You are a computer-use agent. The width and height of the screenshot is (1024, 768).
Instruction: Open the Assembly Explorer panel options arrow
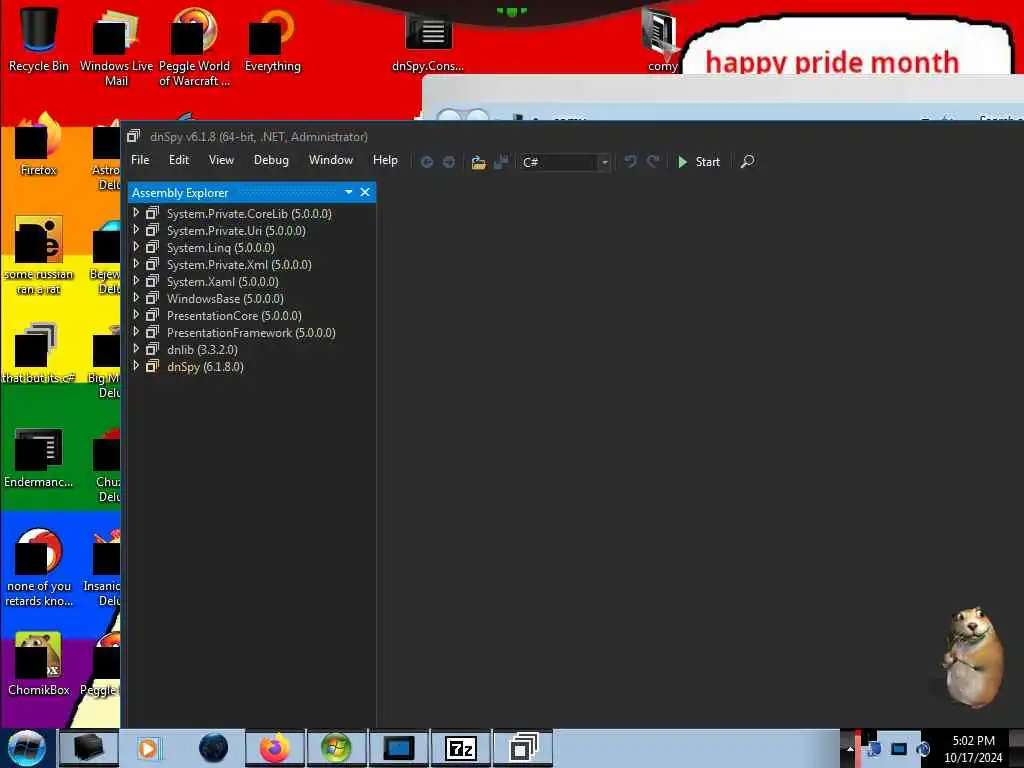[348, 192]
